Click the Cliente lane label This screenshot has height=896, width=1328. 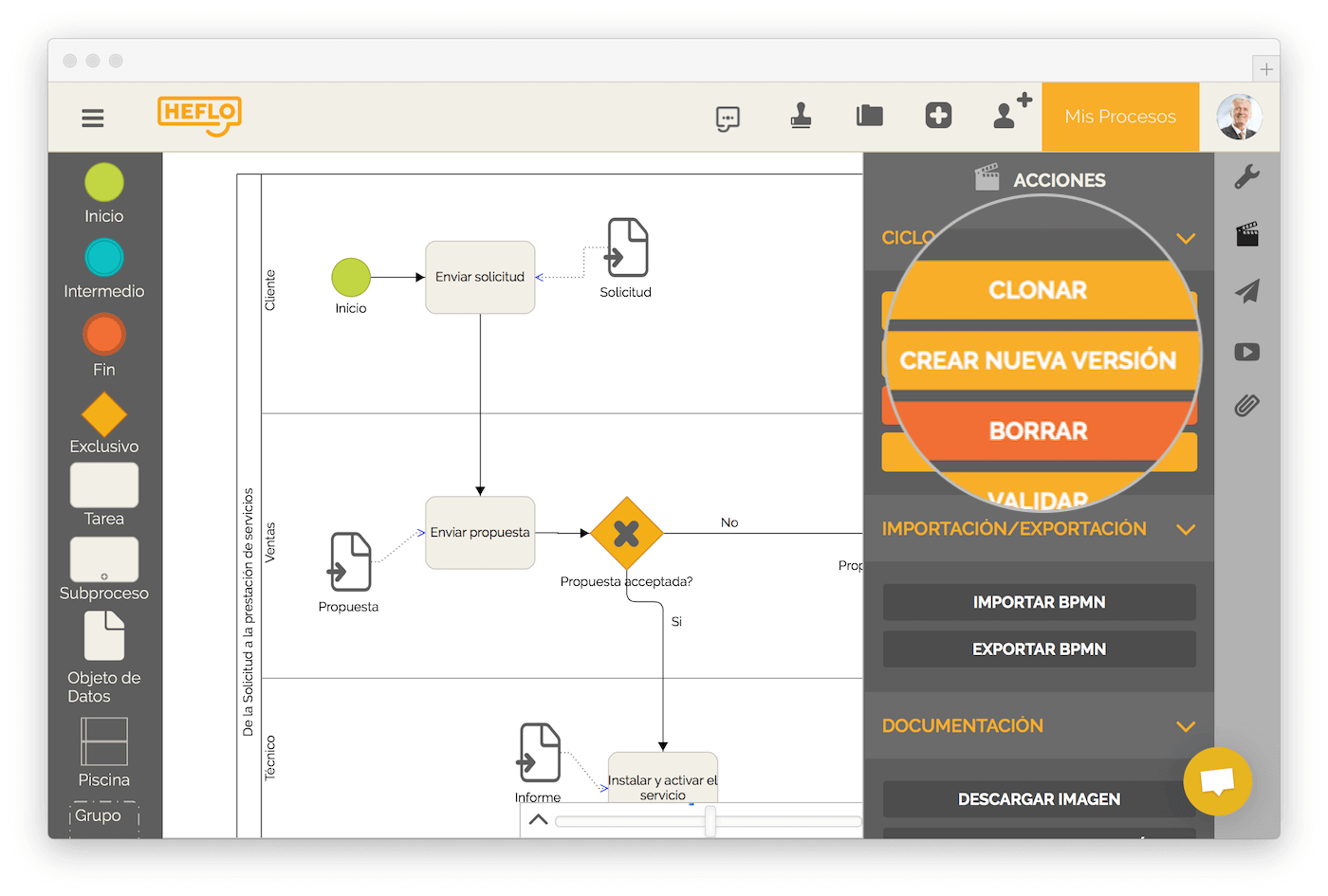pos(270,290)
